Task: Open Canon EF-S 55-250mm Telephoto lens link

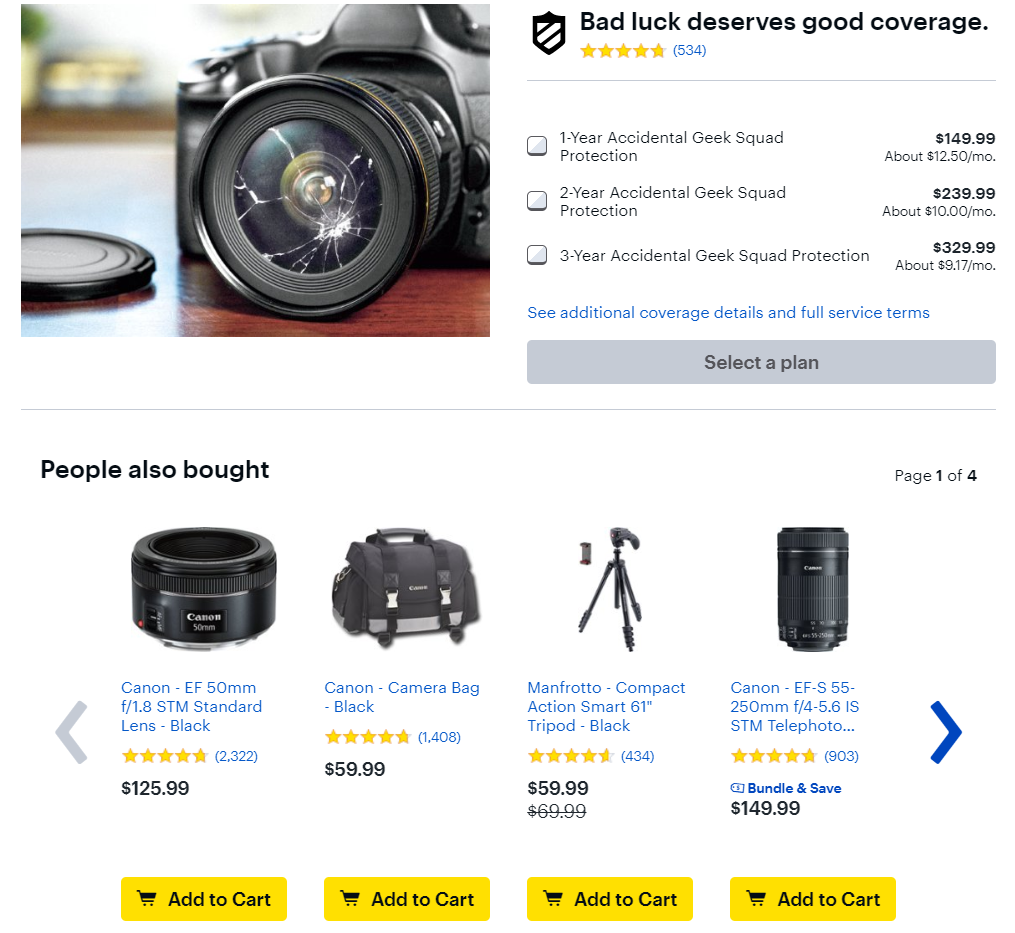Action: (x=794, y=706)
